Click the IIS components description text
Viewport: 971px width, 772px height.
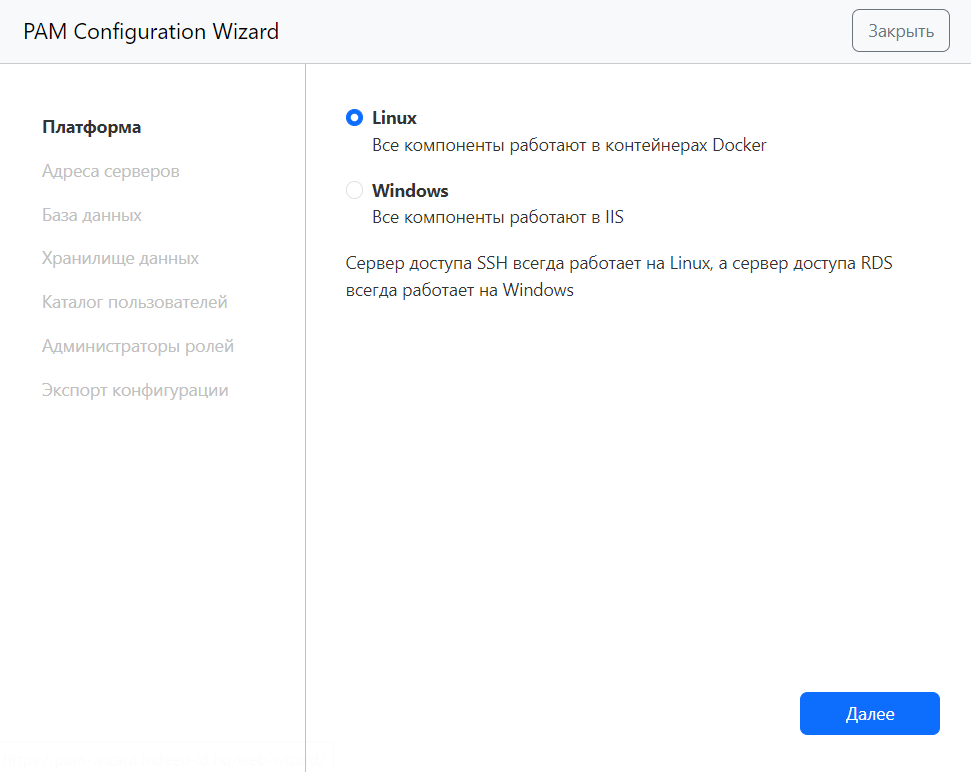(497, 217)
